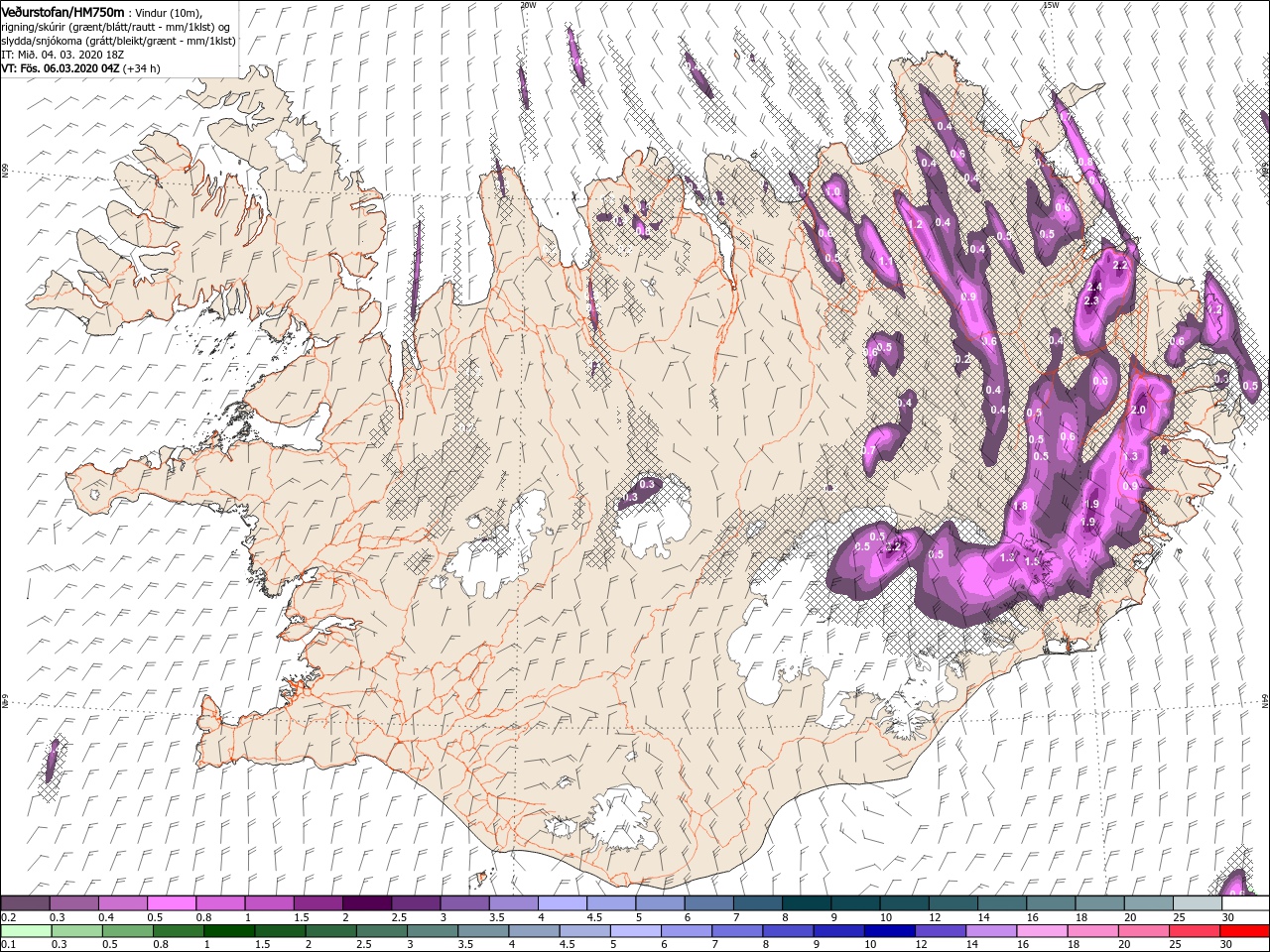Select the first mauve snow swatch labeled 0.2
This screenshot has height=952, width=1270.
point(25,903)
